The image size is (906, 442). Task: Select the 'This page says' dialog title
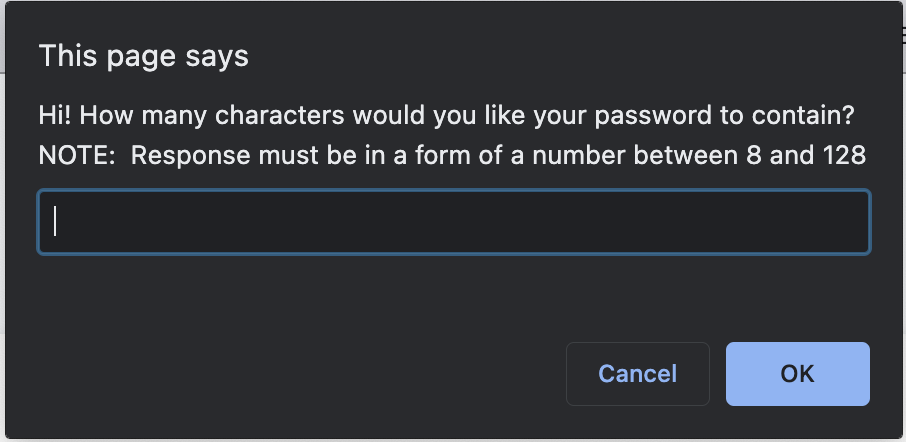[x=143, y=57]
